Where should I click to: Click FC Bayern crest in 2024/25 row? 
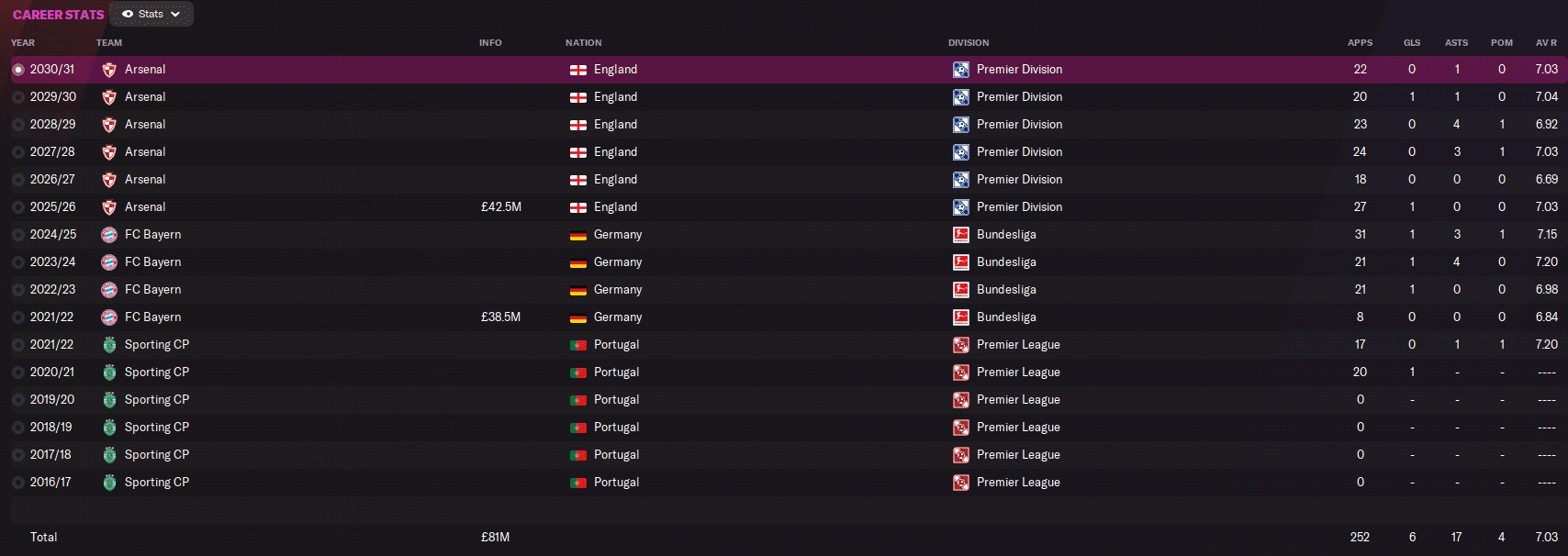pos(109,235)
